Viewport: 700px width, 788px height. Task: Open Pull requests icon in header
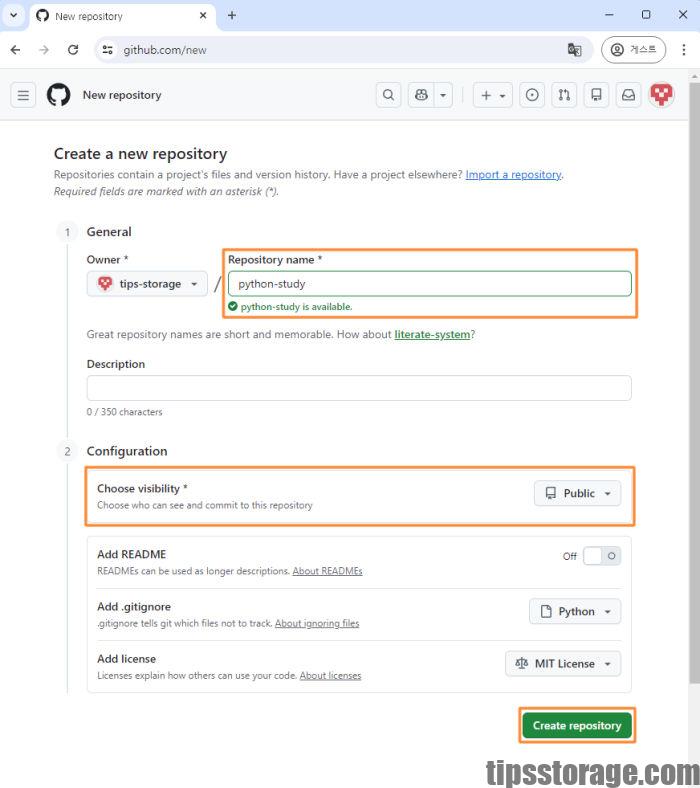(x=564, y=95)
